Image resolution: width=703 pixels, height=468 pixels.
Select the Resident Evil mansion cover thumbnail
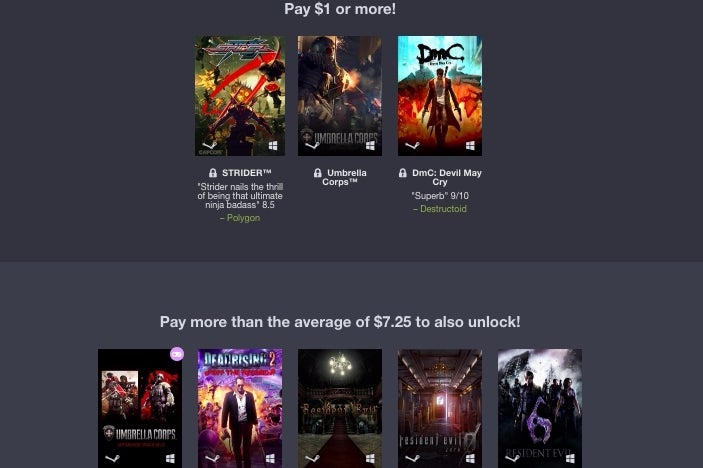coord(340,408)
